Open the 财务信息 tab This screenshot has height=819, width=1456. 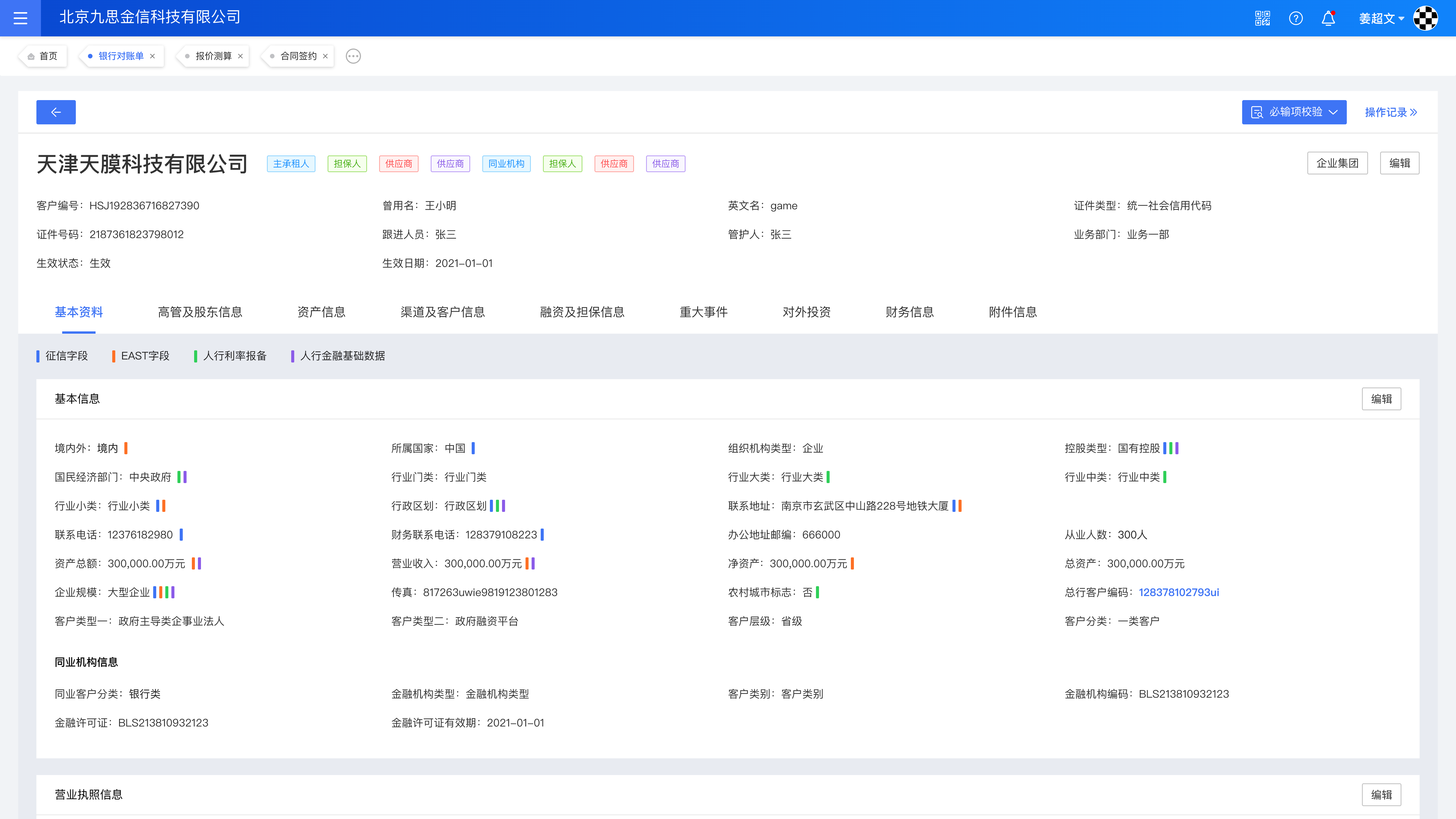(909, 312)
